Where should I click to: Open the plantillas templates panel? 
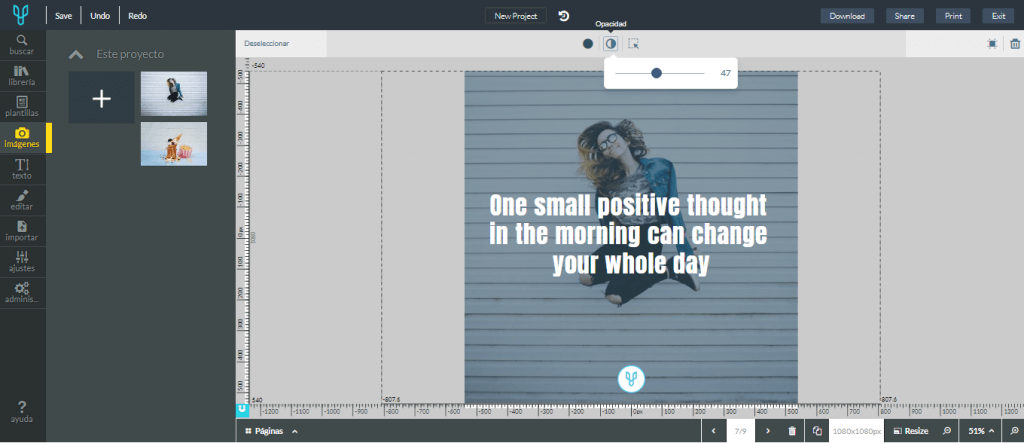point(22,107)
